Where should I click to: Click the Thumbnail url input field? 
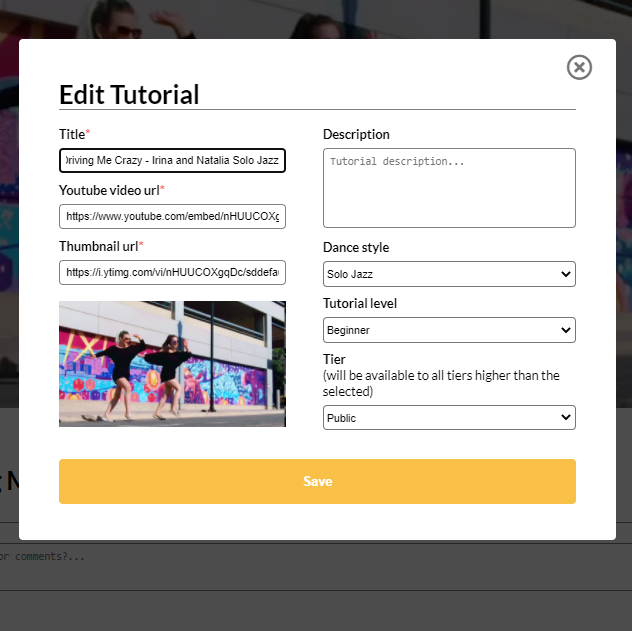(172, 272)
